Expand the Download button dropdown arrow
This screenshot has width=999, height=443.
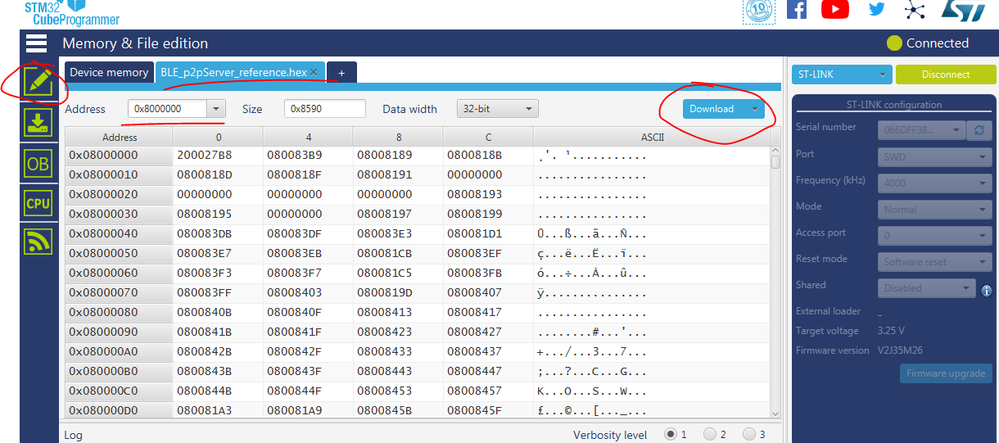coord(755,109)
